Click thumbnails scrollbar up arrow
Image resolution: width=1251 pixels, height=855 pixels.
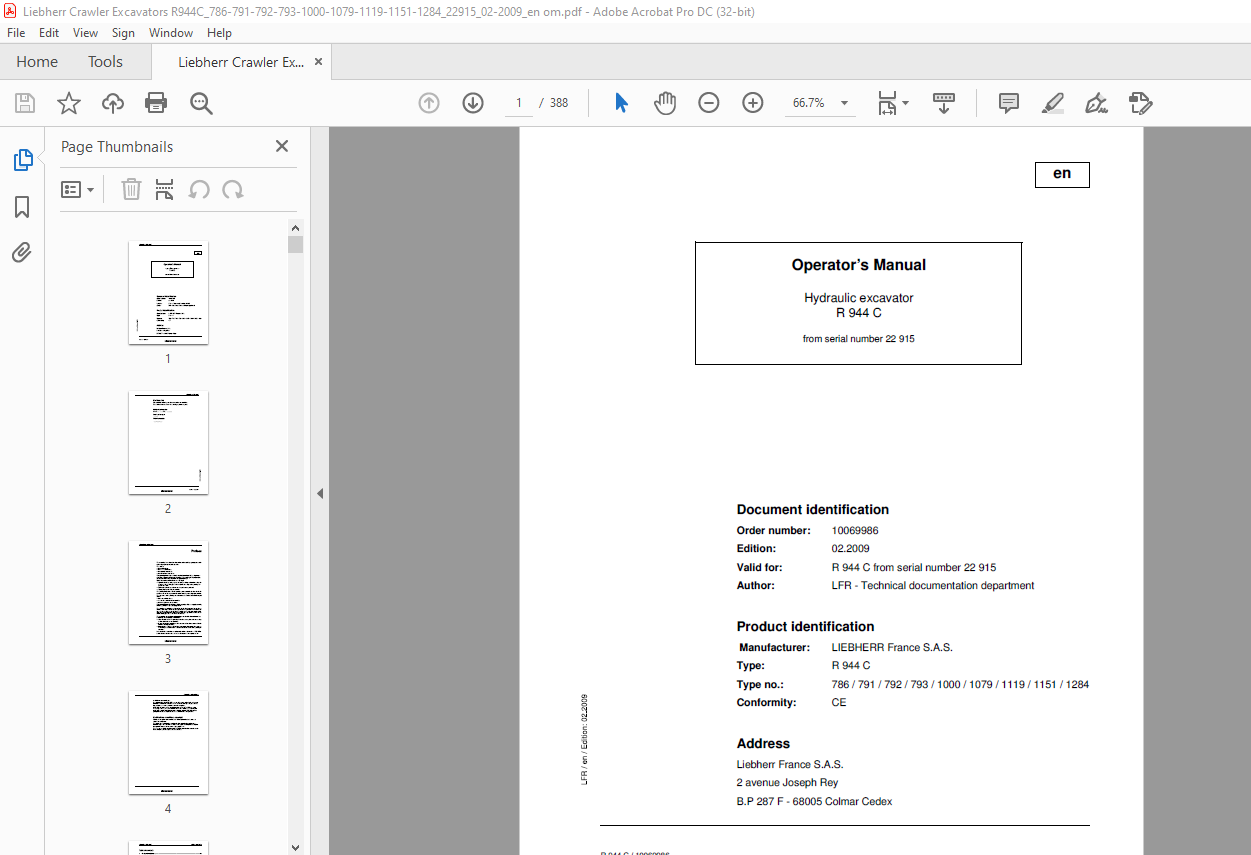(295, 229)
